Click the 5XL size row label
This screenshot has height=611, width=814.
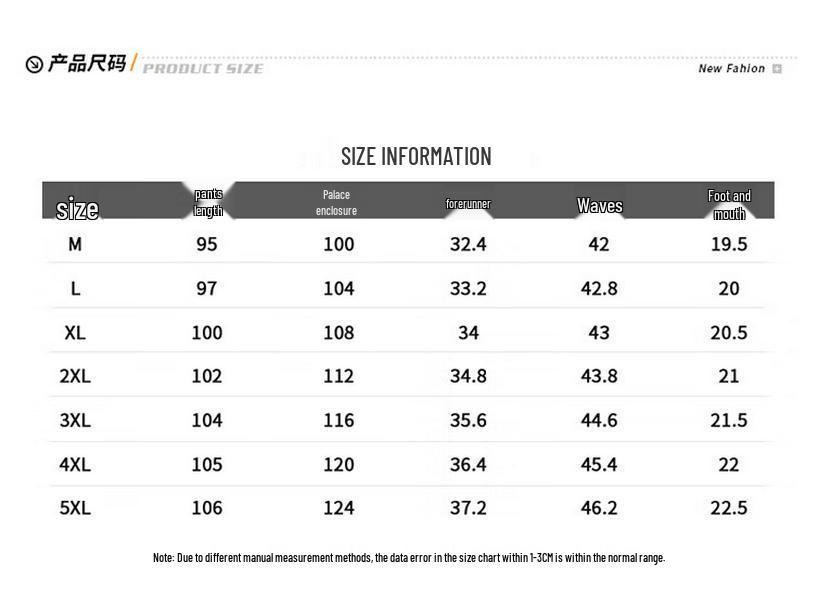click(75, 508)
